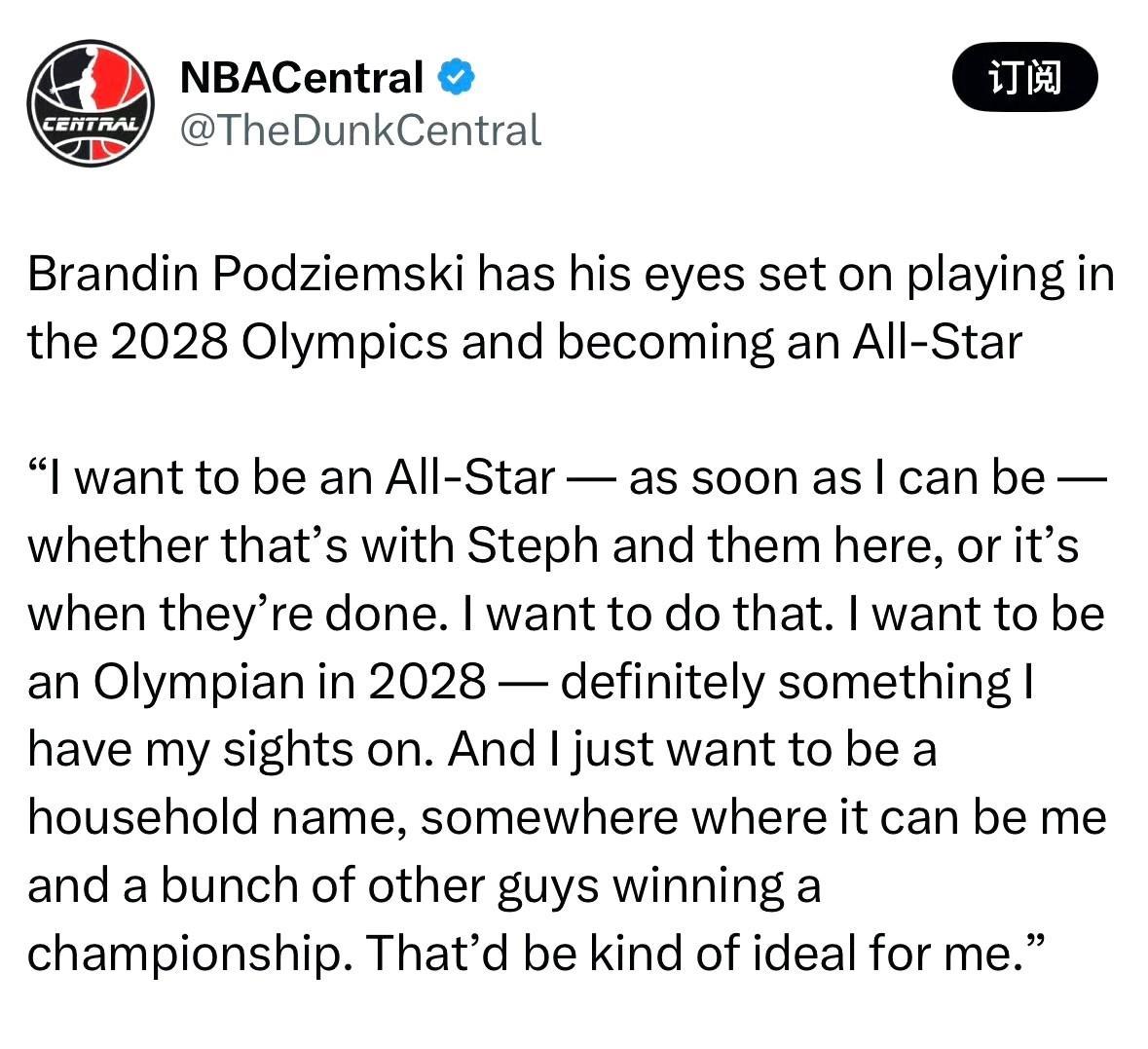Open the @TheDunkCentral handle
The width and height of the screenshot is (1148, 1049).
coord(360,131)
